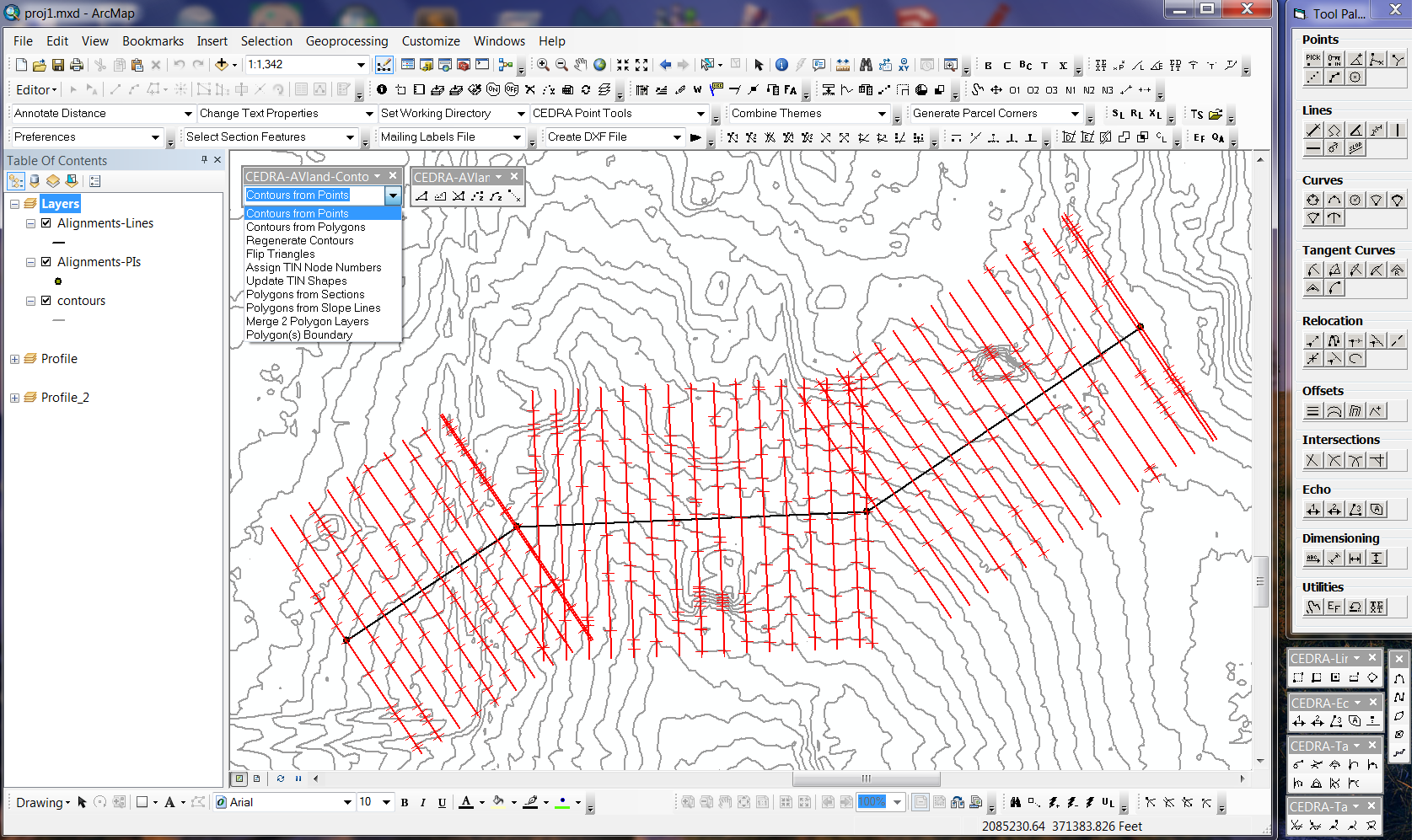Switch to List By Selection
Viewport: 1417px width, 840px height.
72,181
